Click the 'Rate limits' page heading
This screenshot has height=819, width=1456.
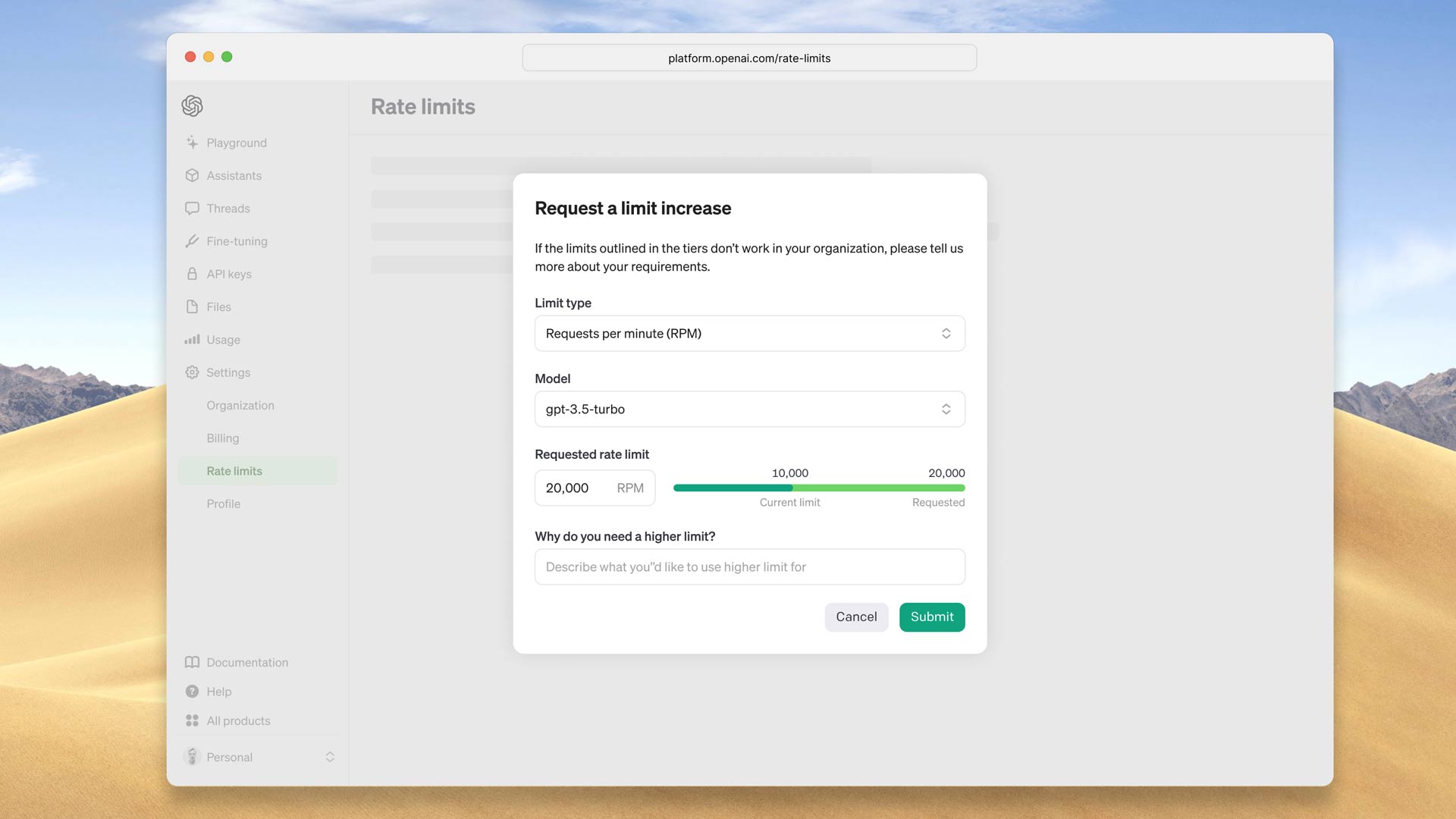tap(423, 107)
